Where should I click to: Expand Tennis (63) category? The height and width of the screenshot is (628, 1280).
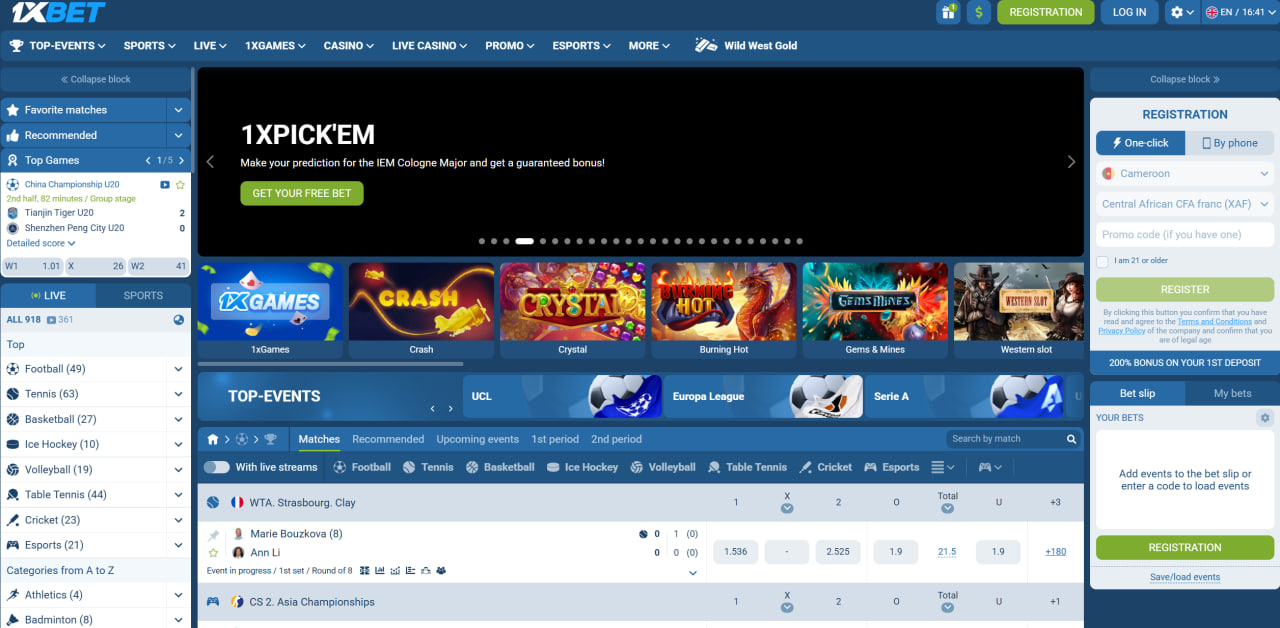pos(178,394)
